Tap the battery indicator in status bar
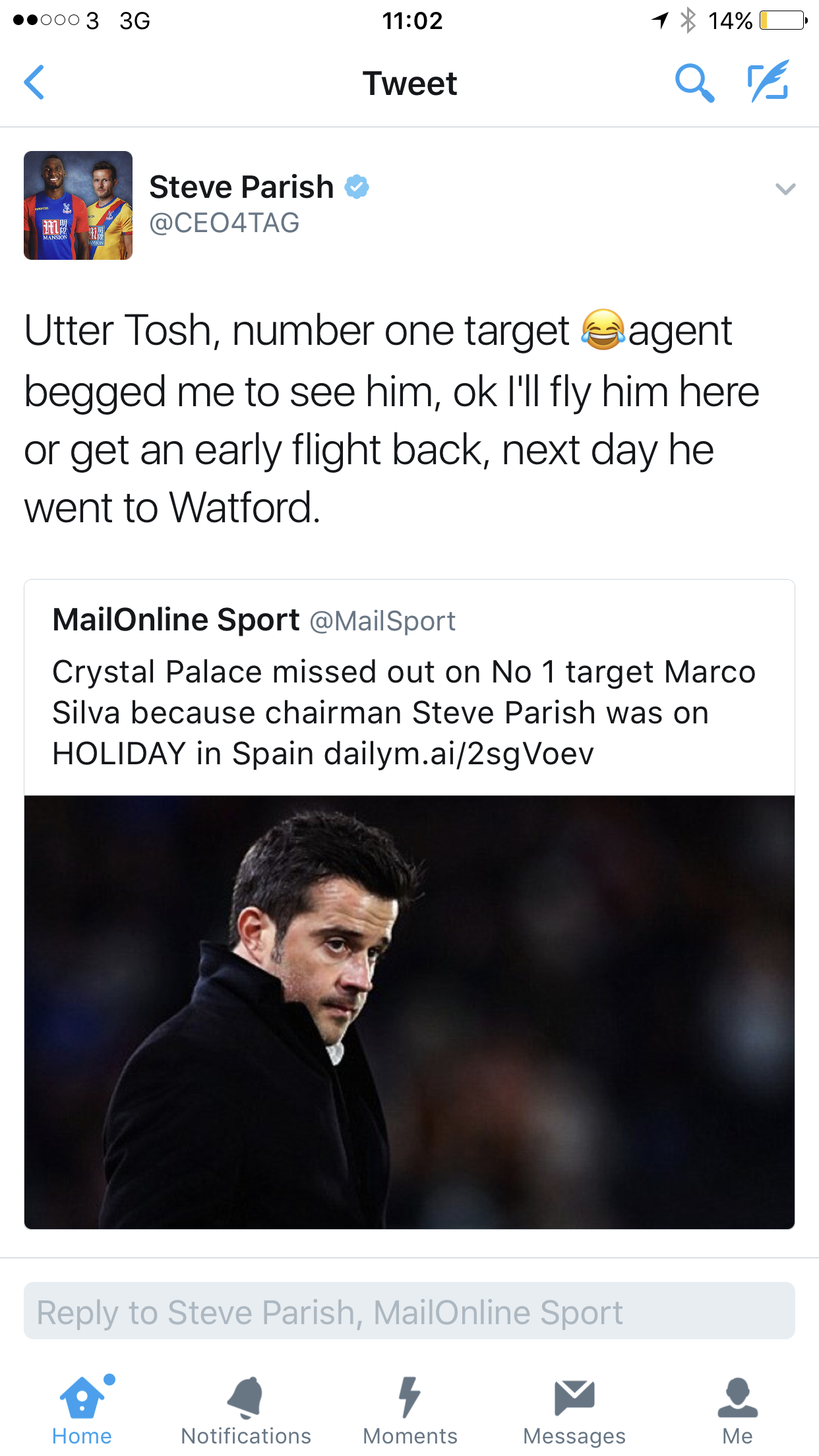 click(782, 21)
